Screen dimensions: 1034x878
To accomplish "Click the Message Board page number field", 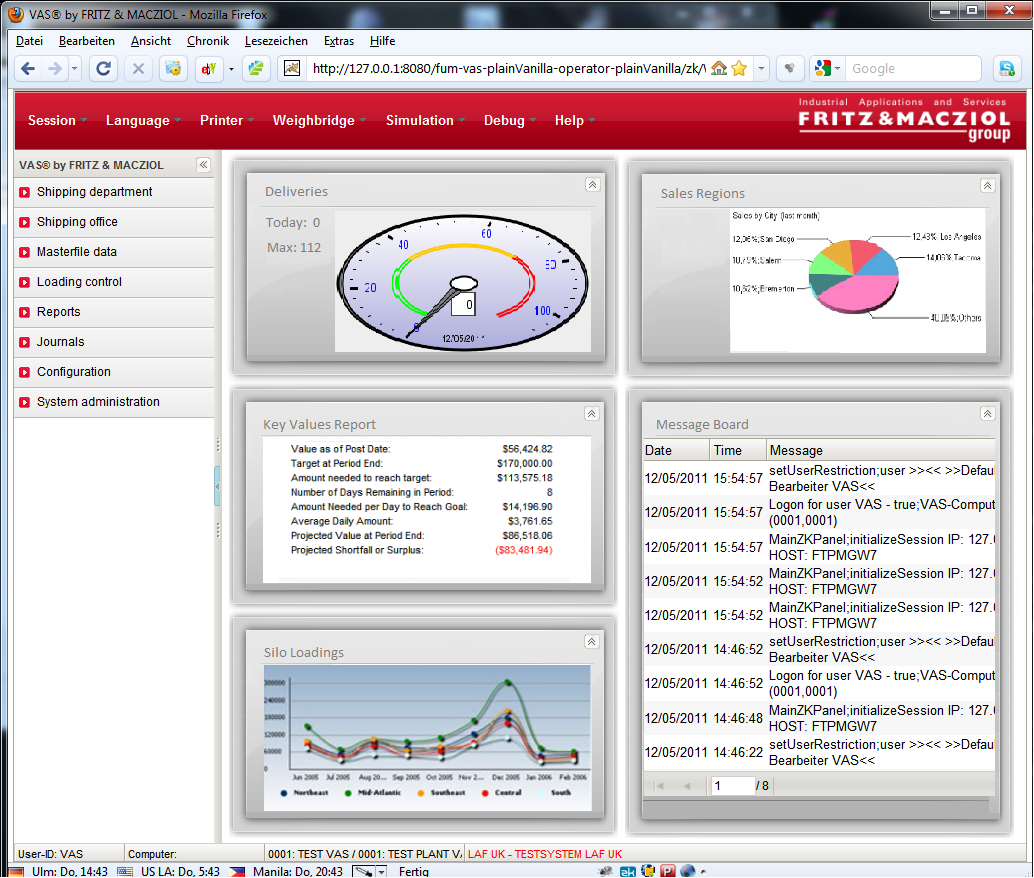I will tap(731, 786).
